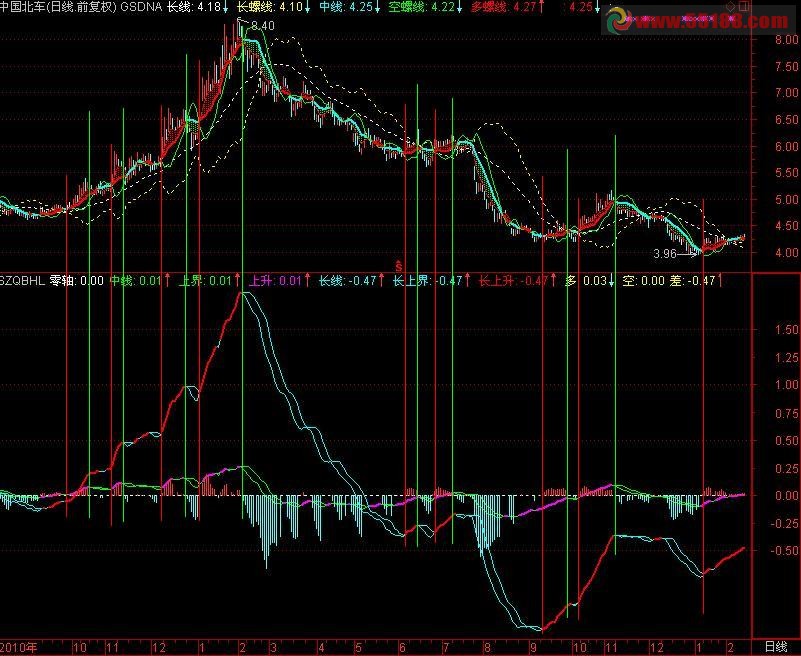
Task: Click the 空: 0.00 label
Action: (643, 280)
